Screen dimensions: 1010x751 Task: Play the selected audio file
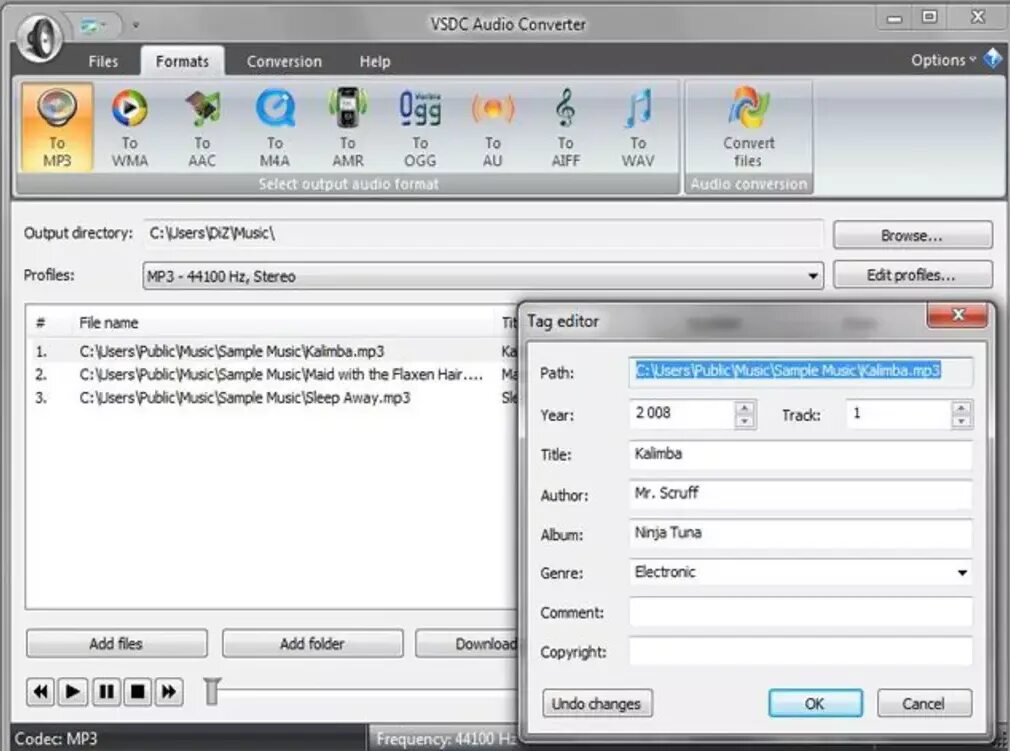(73, 692)
